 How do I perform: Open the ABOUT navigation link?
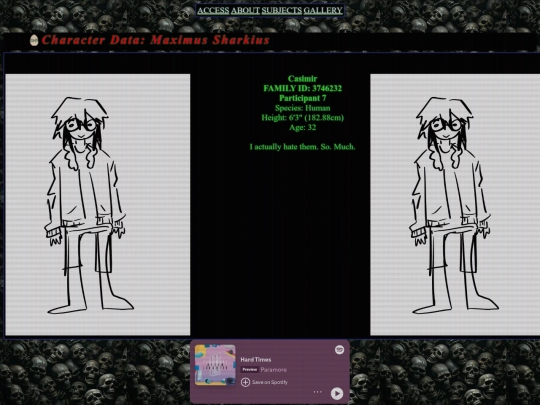pos(245,10)
